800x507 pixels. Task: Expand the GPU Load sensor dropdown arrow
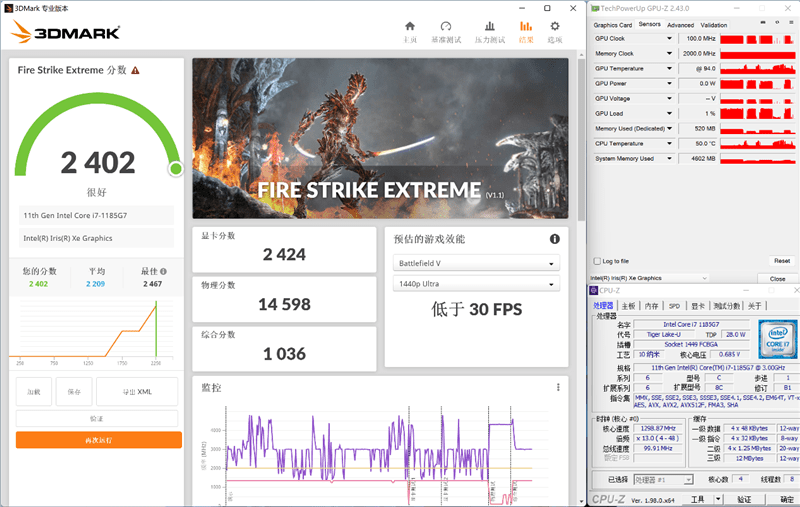tap(669, 114)
